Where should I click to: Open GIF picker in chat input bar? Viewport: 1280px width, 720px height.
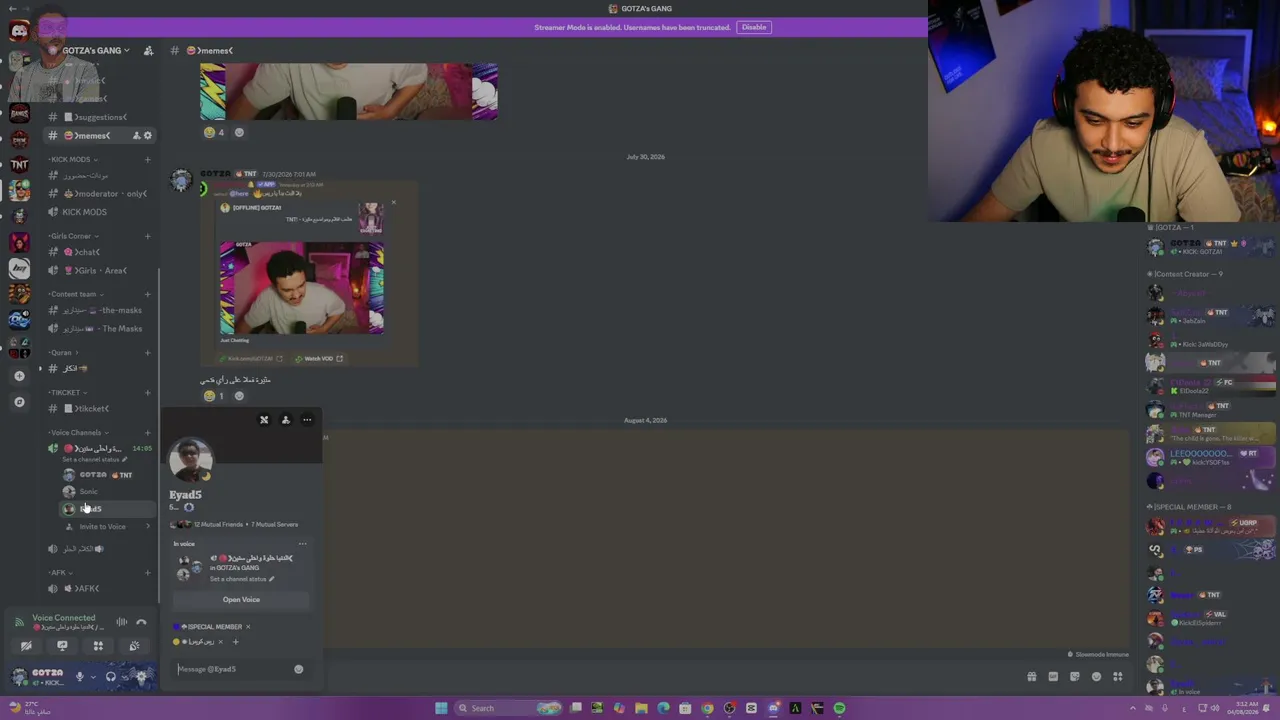[1053, 677]
